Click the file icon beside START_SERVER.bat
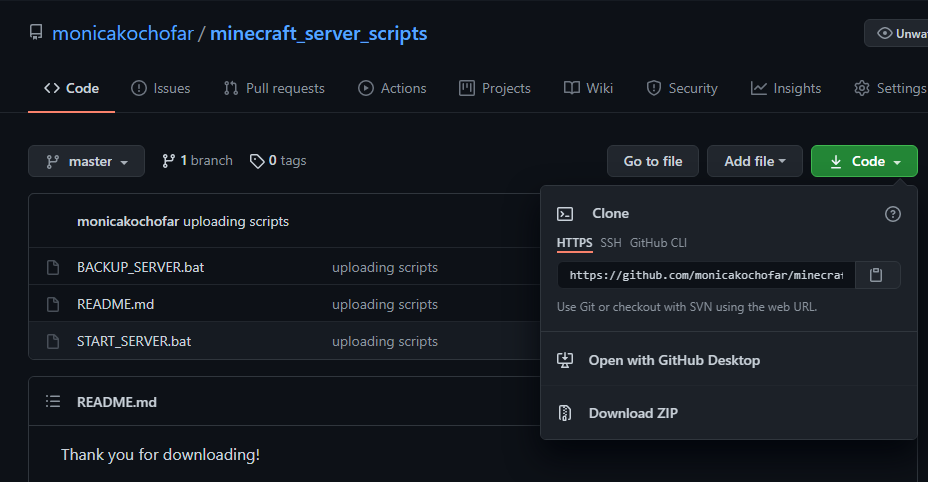 [x=53, y=342]
